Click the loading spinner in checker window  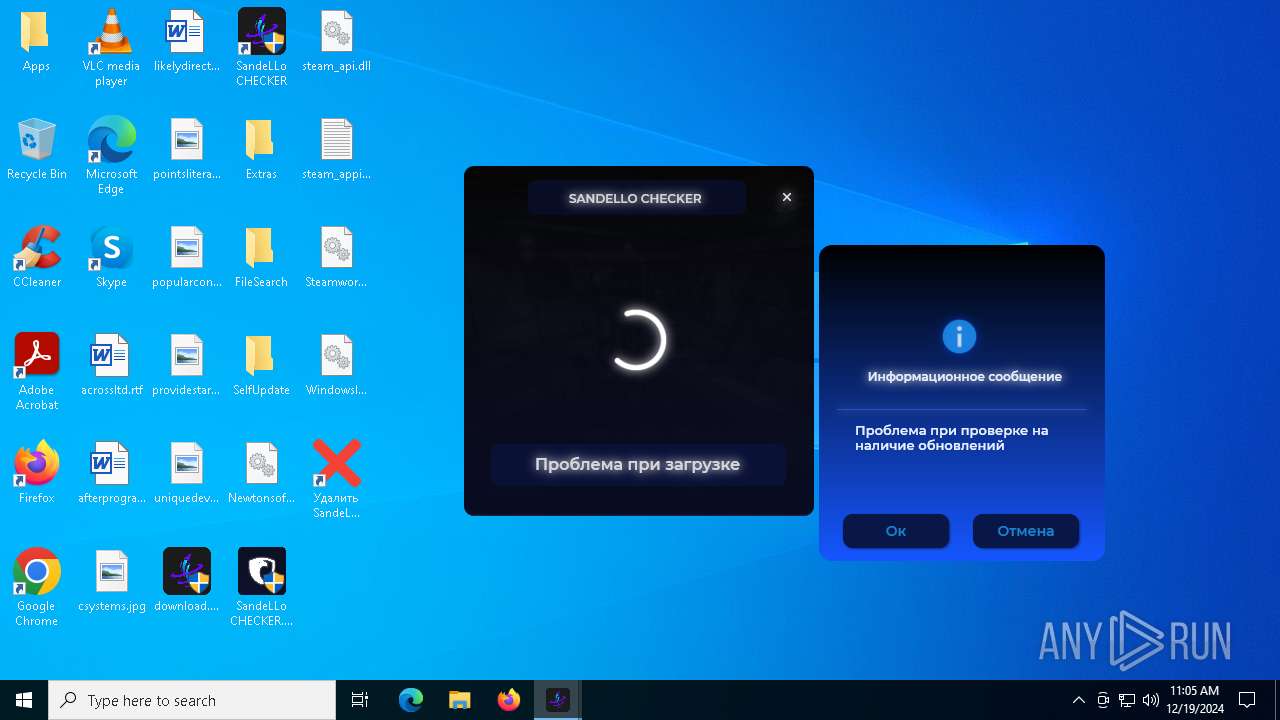[x=638, y=340]
